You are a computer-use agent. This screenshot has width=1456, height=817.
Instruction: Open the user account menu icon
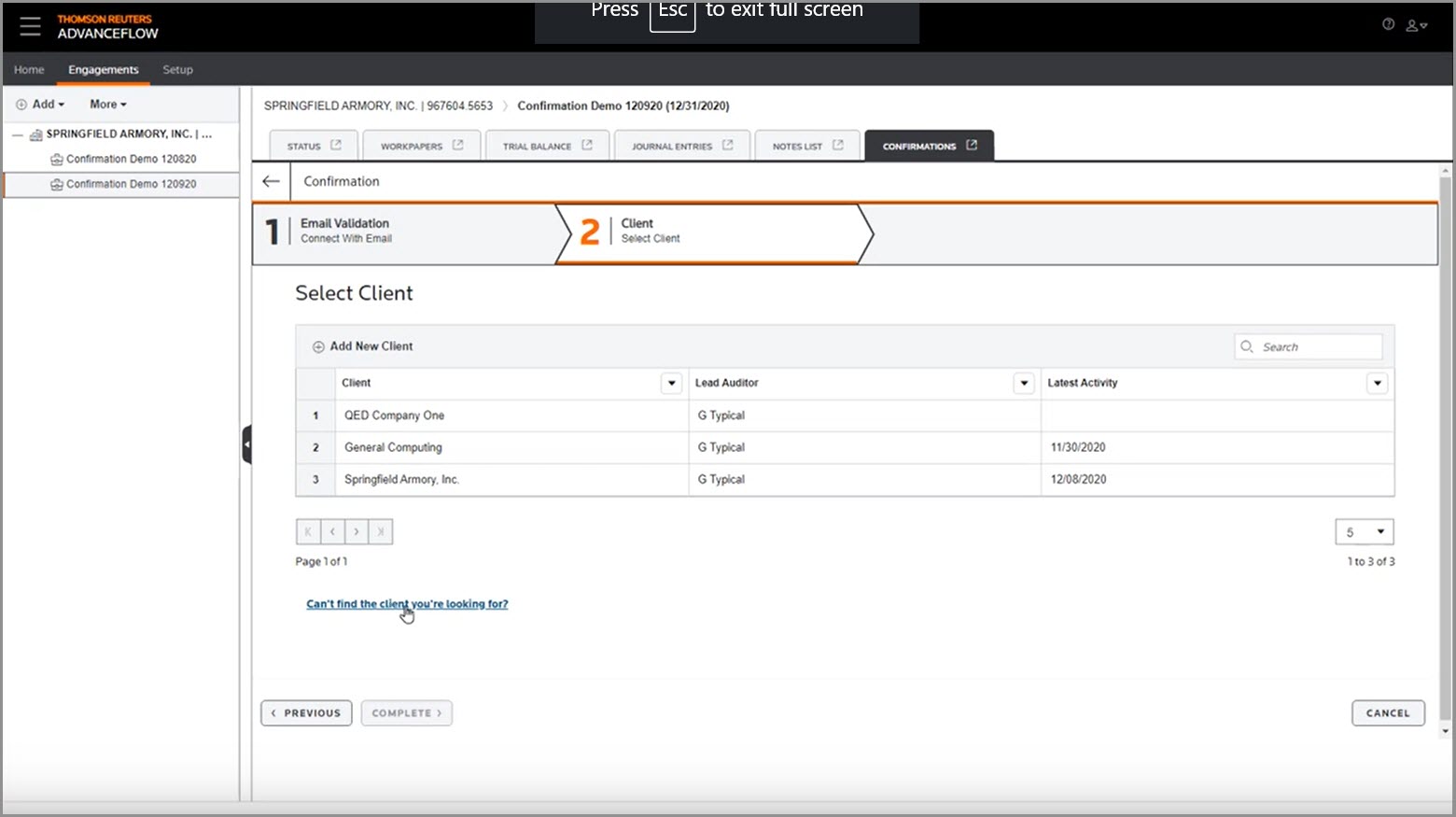(1412, 26)
